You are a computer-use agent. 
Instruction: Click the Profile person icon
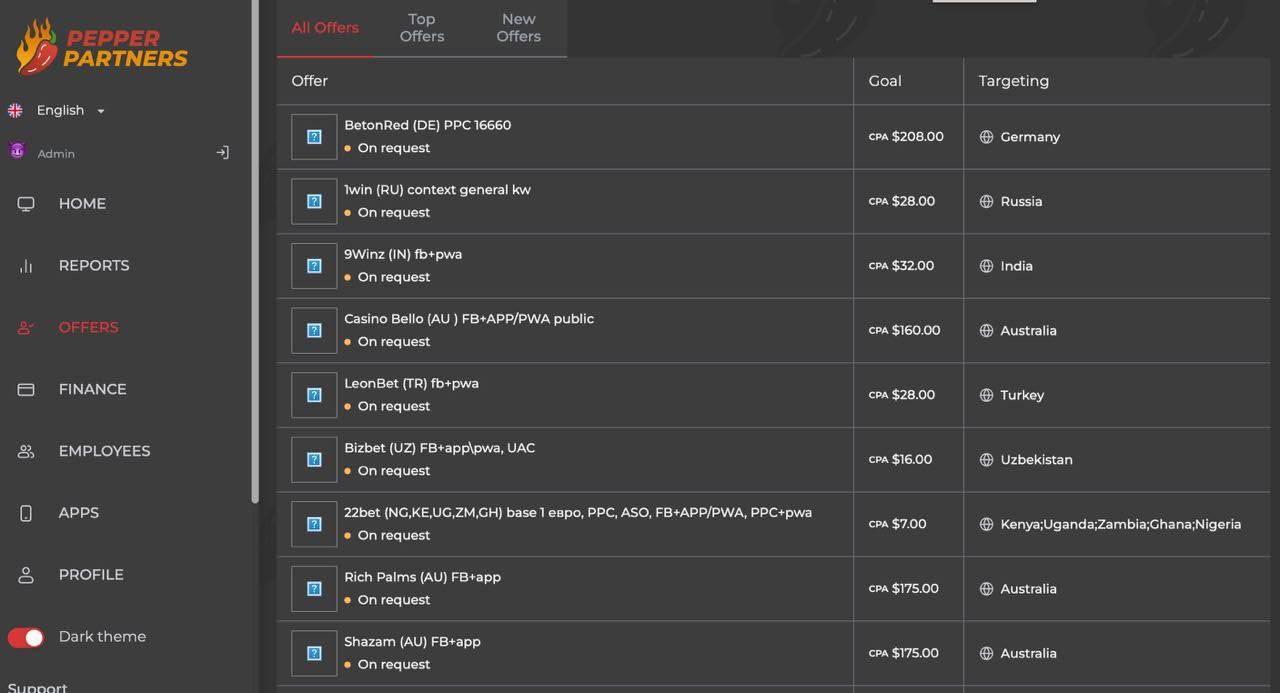tap(26, 576)
